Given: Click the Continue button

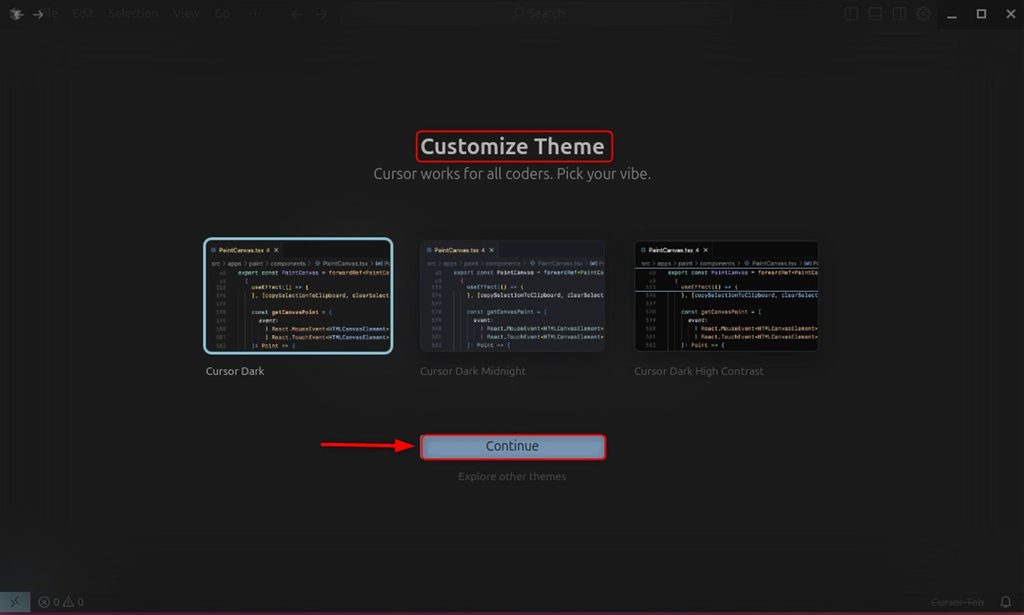Looking at the screenshot, I should 513,447.
